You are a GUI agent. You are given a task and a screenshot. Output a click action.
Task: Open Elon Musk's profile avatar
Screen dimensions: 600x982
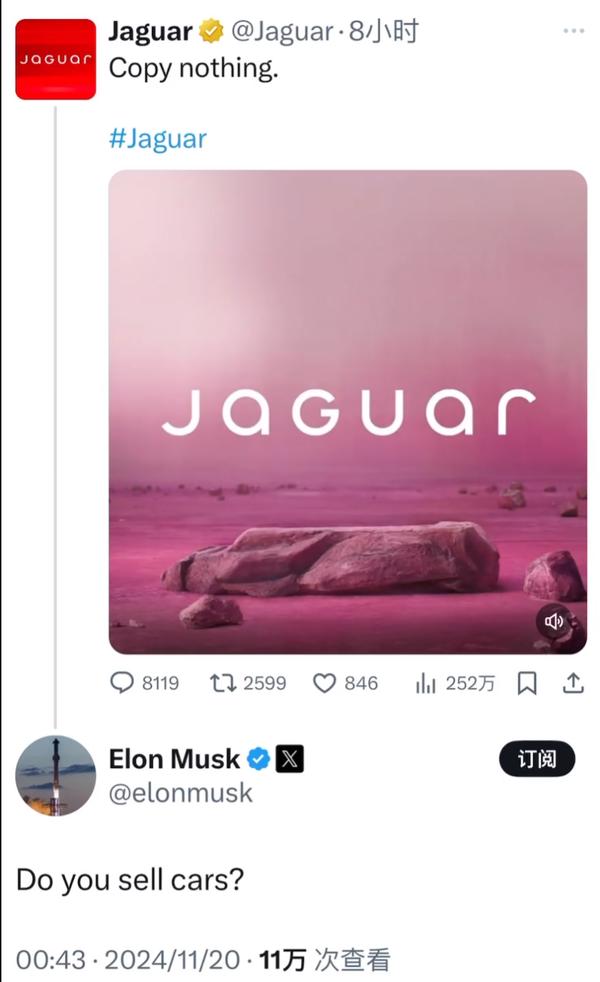(x=56, y=775)
